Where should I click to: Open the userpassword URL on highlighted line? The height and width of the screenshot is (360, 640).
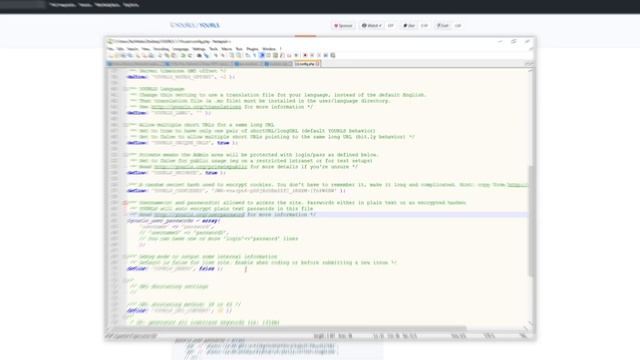tap(199, 215)
